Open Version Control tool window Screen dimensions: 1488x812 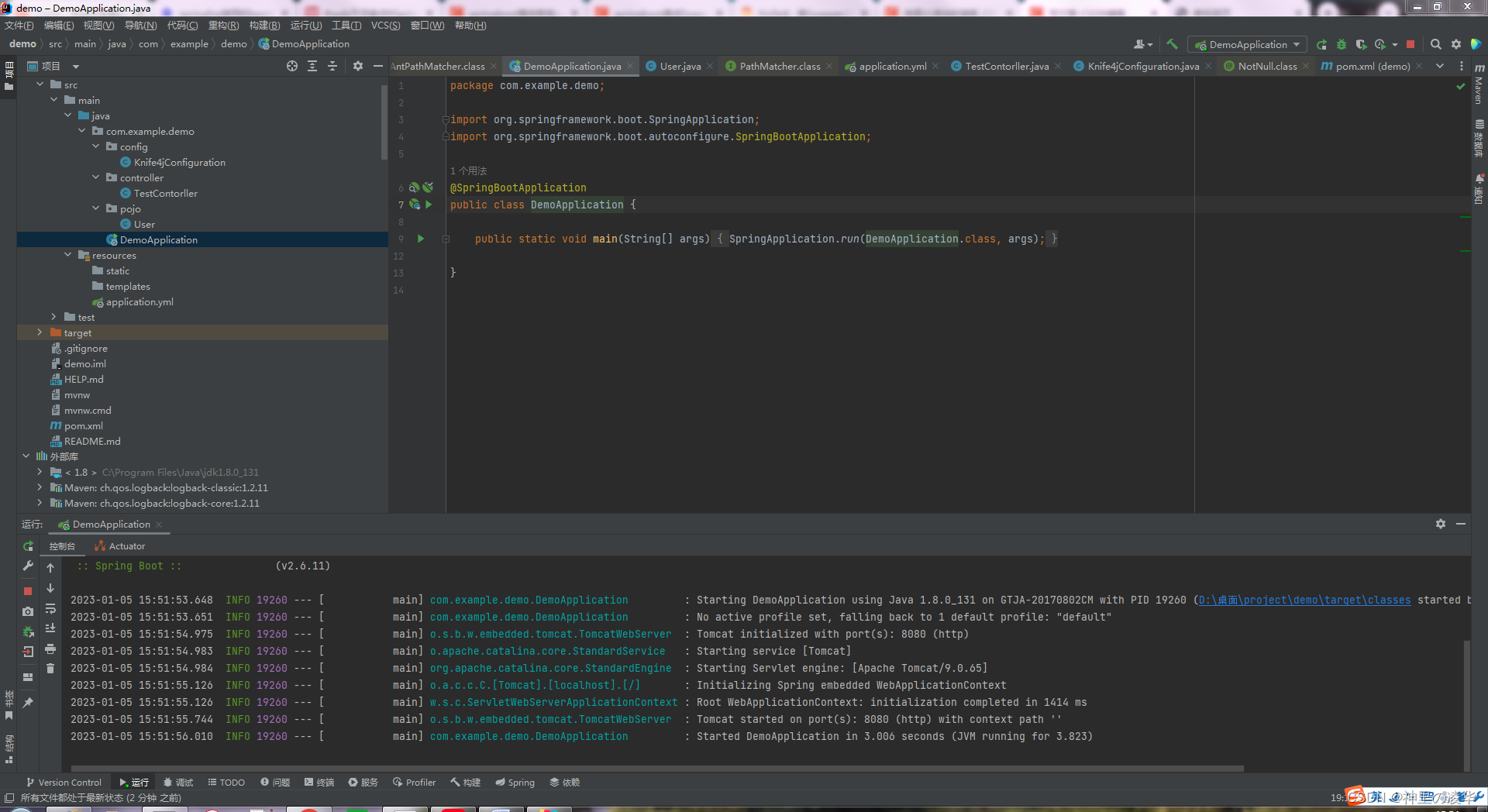(x=64, y=783)
